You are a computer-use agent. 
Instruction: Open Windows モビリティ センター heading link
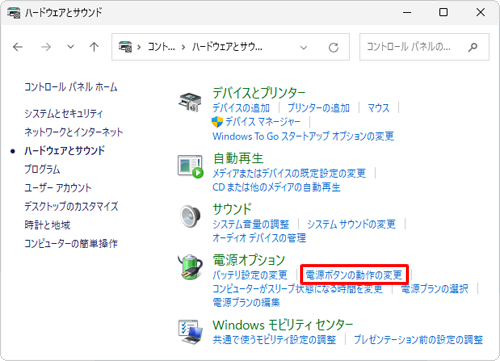click(x=283, y=325)
